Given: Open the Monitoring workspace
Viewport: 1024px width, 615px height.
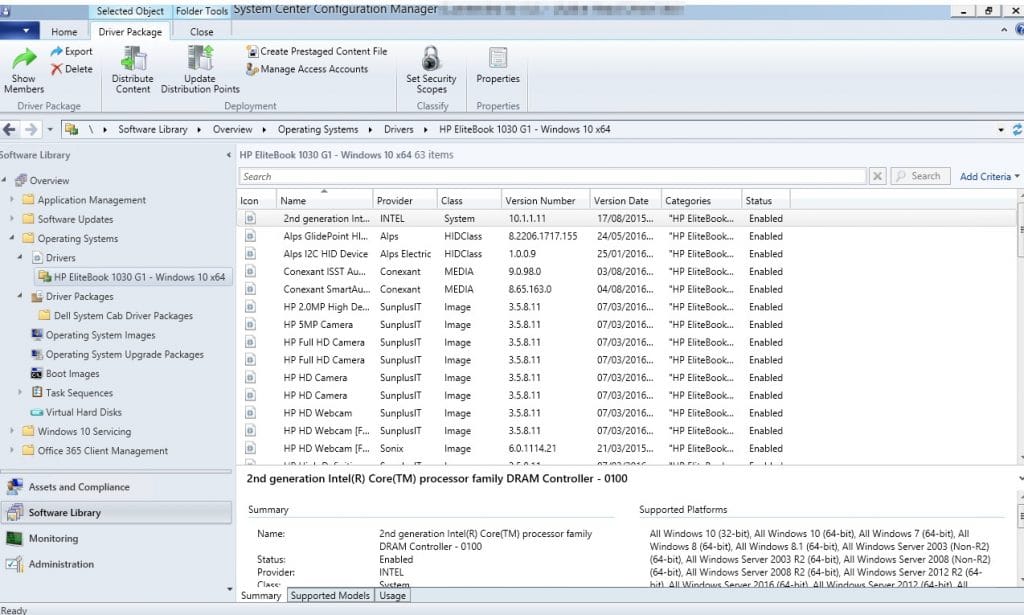Looking at the screenshot, I should [116, 539].
